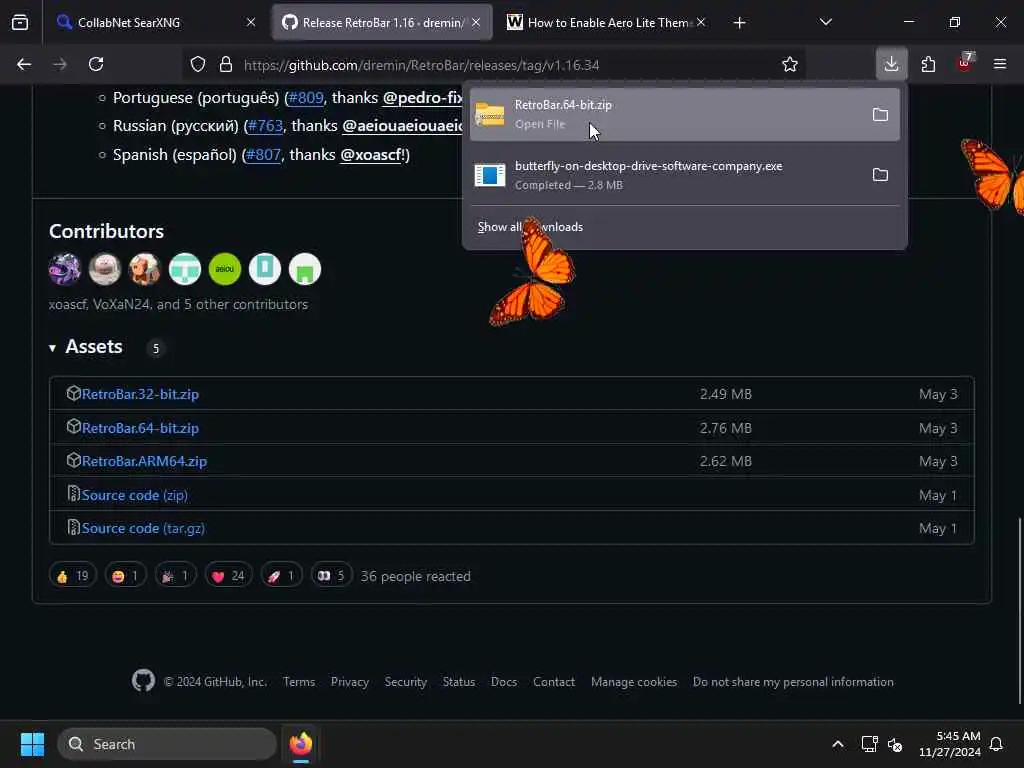Viewport: 1024px width, 768px height.
Task: Open the Firefox downloads panel button
Action: (891, 64)
